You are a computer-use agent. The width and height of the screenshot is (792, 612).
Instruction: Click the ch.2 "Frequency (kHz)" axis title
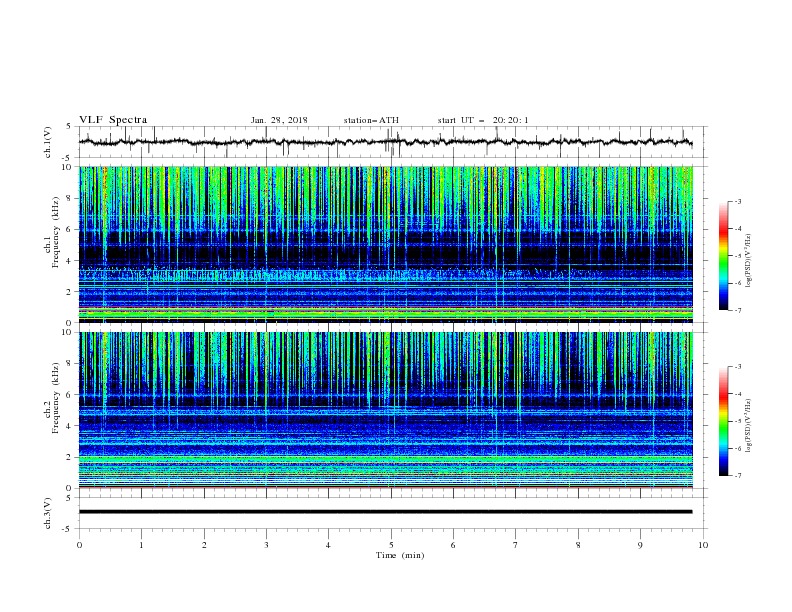pos(56,397)
